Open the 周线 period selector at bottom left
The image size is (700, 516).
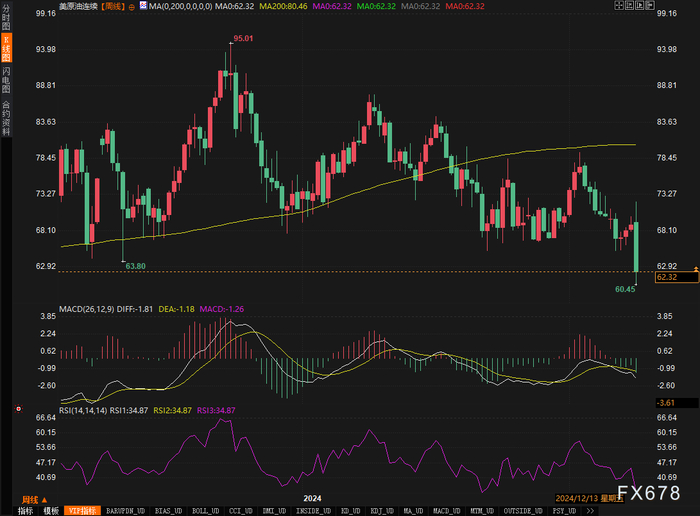coord(34,500)
